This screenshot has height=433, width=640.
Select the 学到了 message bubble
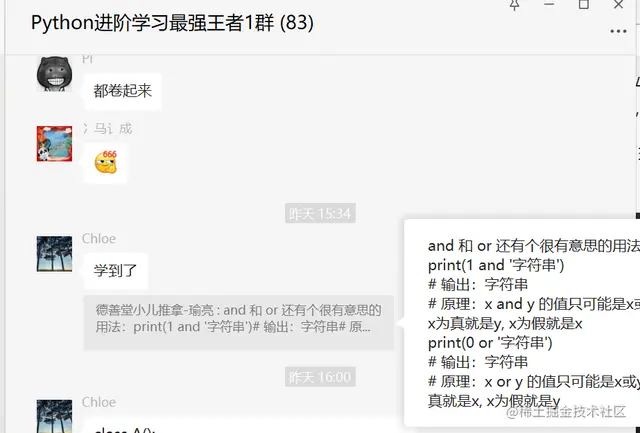(x=116, y=271)
